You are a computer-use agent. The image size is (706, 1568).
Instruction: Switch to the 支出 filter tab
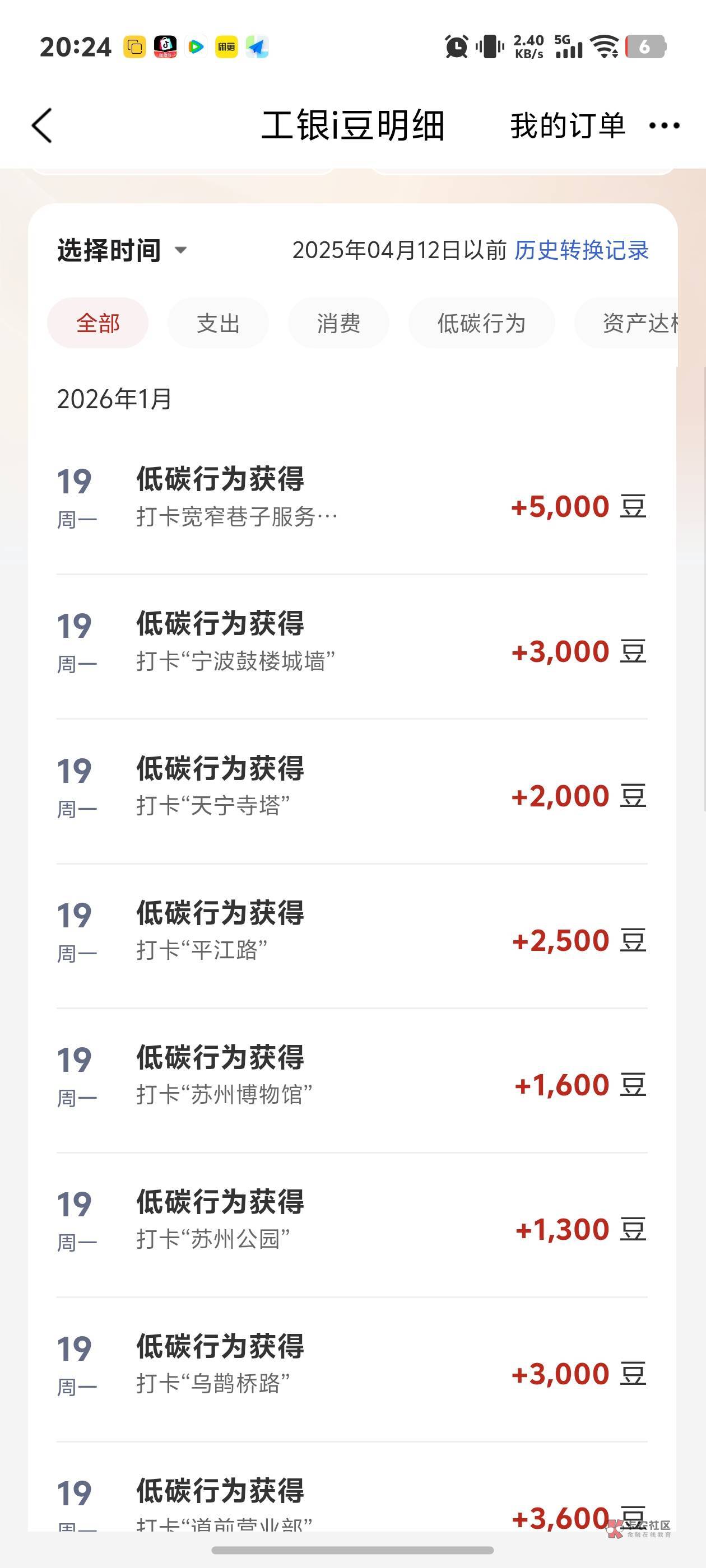218,323
